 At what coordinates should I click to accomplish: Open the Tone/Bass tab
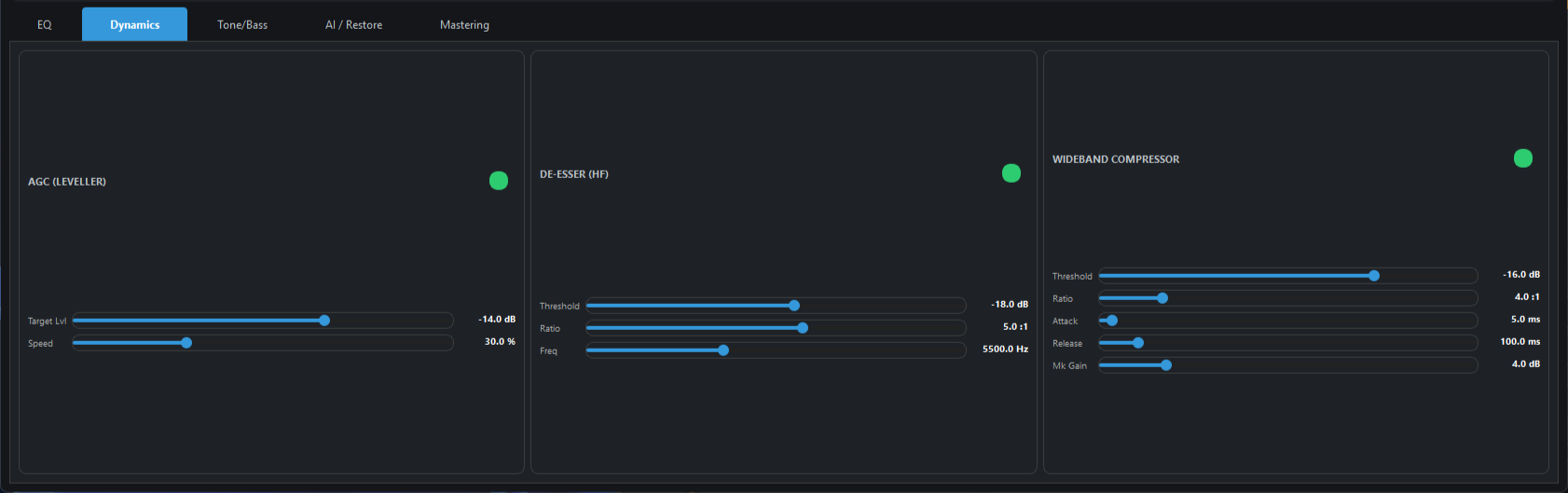tap(242, 24)
